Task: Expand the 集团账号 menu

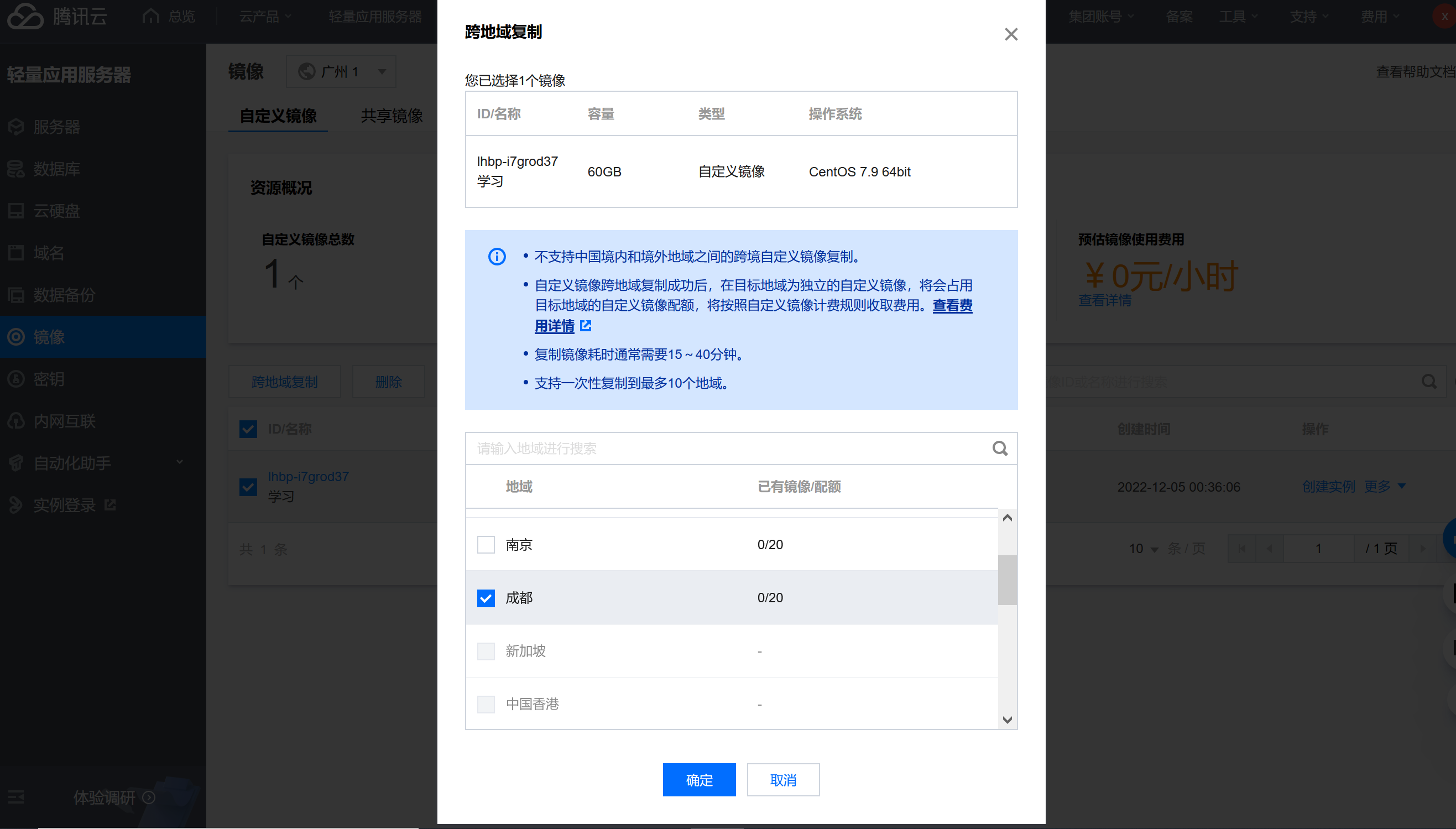Action: [x=1101, y=16]
